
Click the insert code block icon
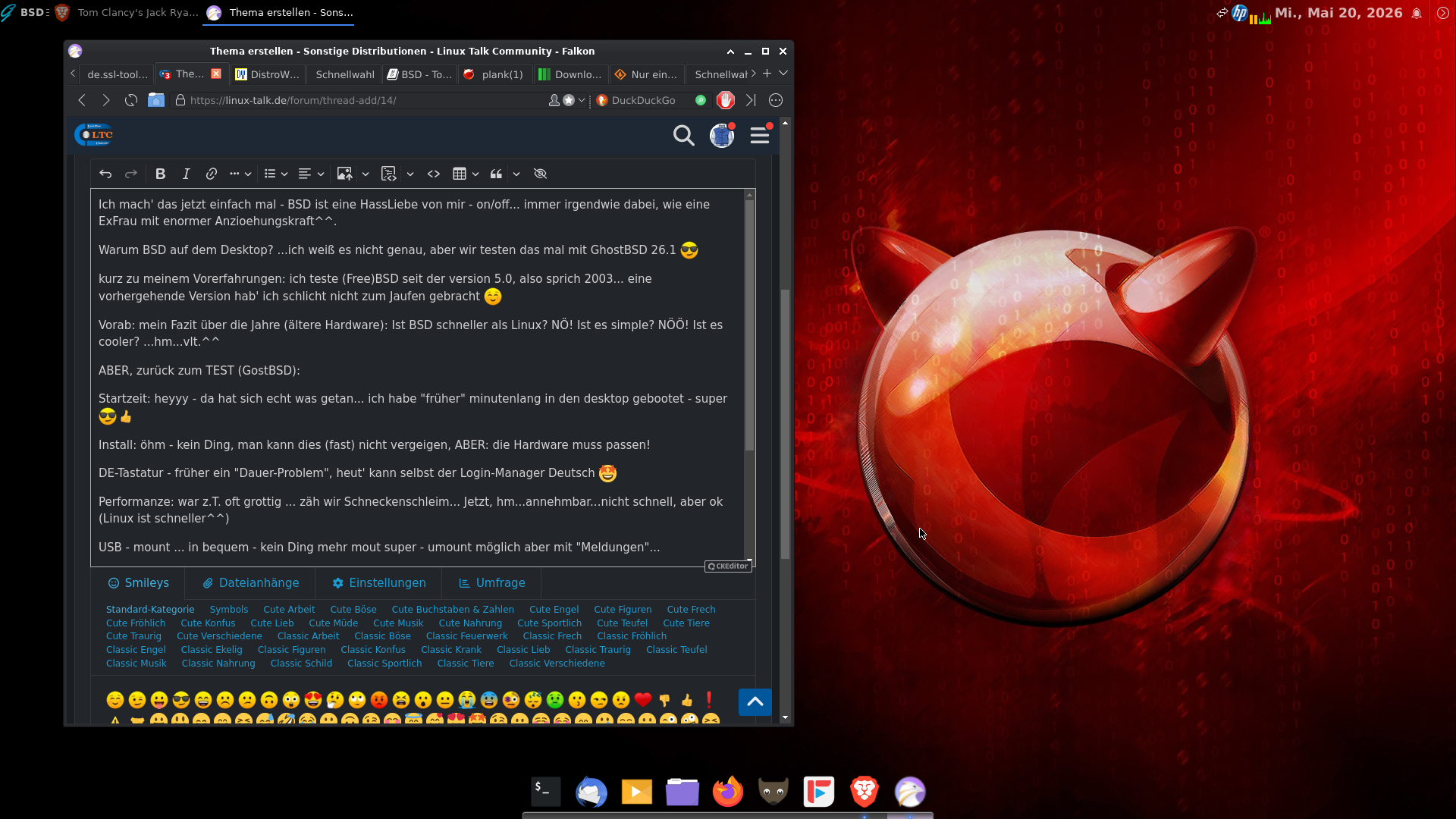[x=389, y=174]
